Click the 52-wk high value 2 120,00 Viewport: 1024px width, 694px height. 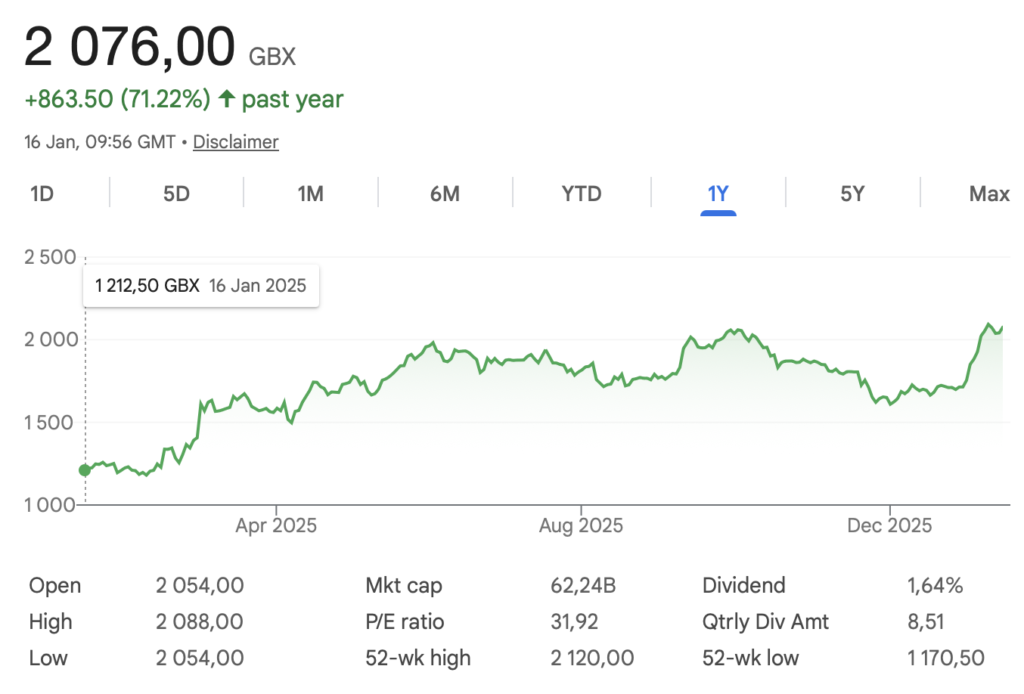[592, 658]
